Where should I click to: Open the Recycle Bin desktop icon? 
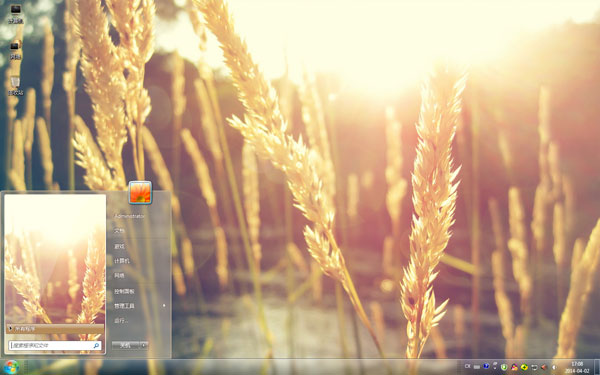(15, 86)
